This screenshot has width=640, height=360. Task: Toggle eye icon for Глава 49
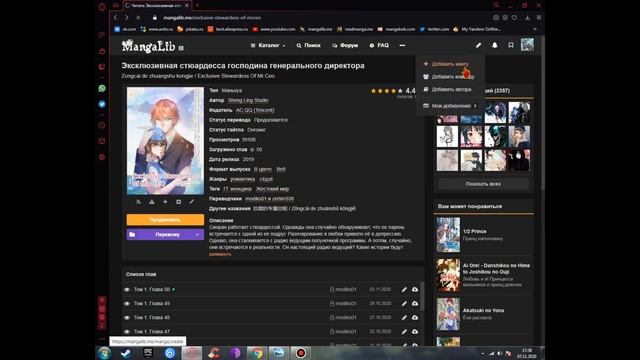[127, 304]
